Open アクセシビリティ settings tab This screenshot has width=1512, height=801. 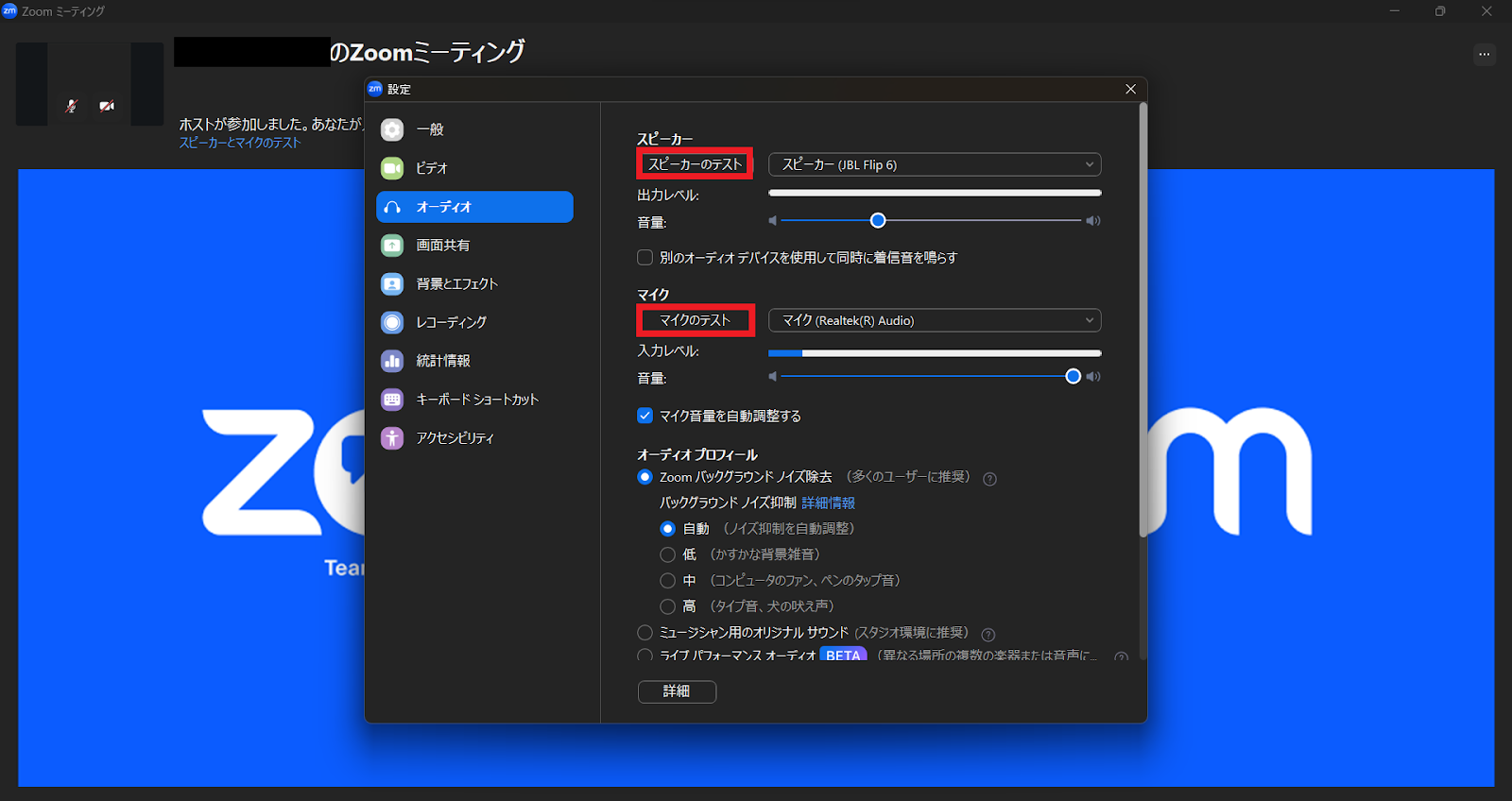coord(474,438)
